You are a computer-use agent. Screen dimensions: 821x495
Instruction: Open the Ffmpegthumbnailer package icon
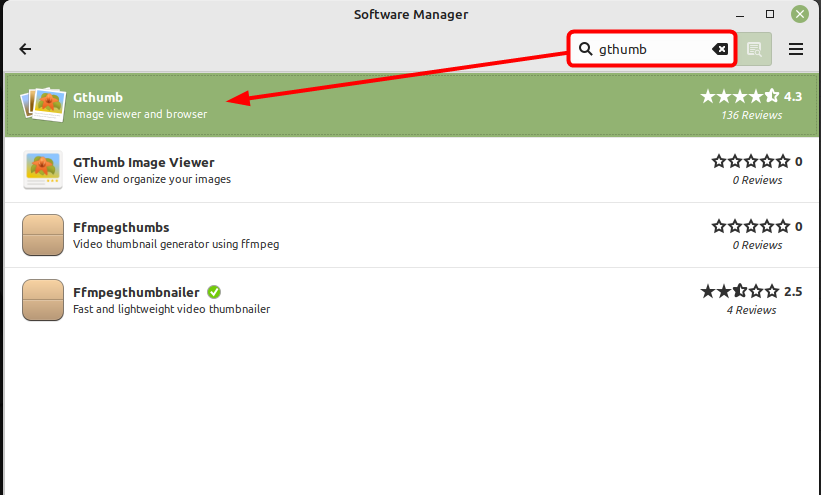(43, 300)
